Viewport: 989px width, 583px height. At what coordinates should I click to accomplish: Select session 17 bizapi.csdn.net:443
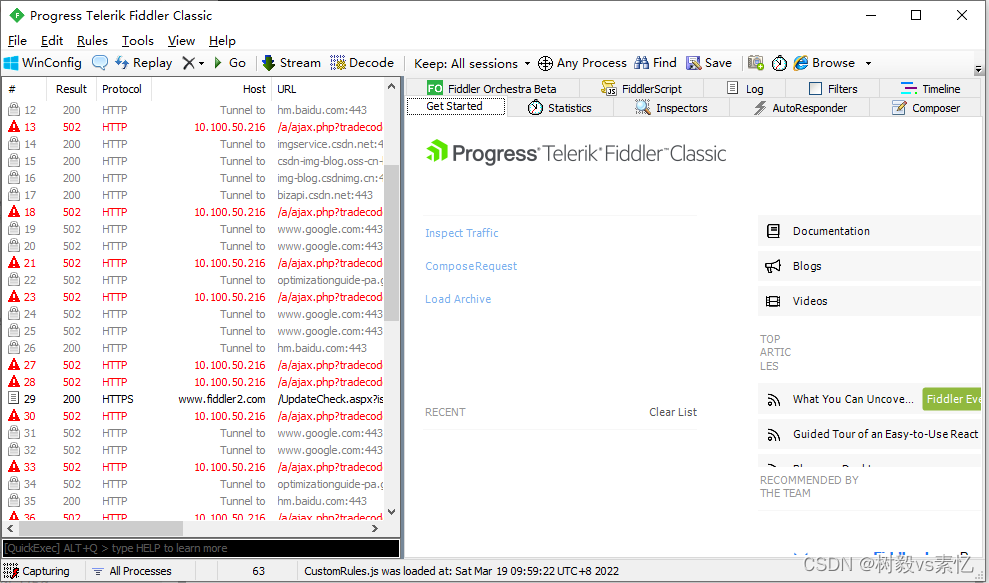195,195
